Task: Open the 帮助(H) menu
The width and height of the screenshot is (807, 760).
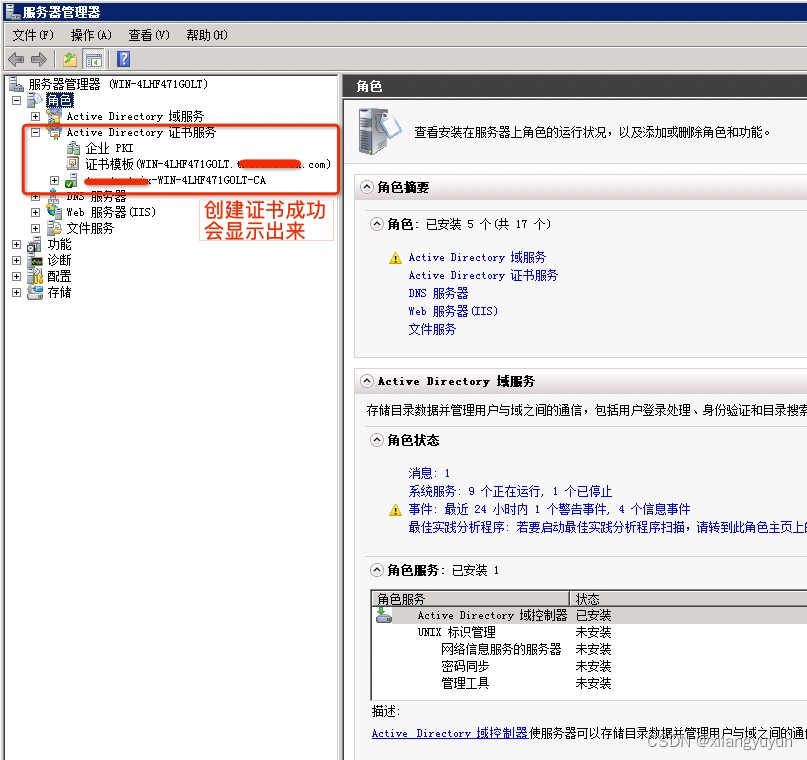Action: click(x=207, y=35)
